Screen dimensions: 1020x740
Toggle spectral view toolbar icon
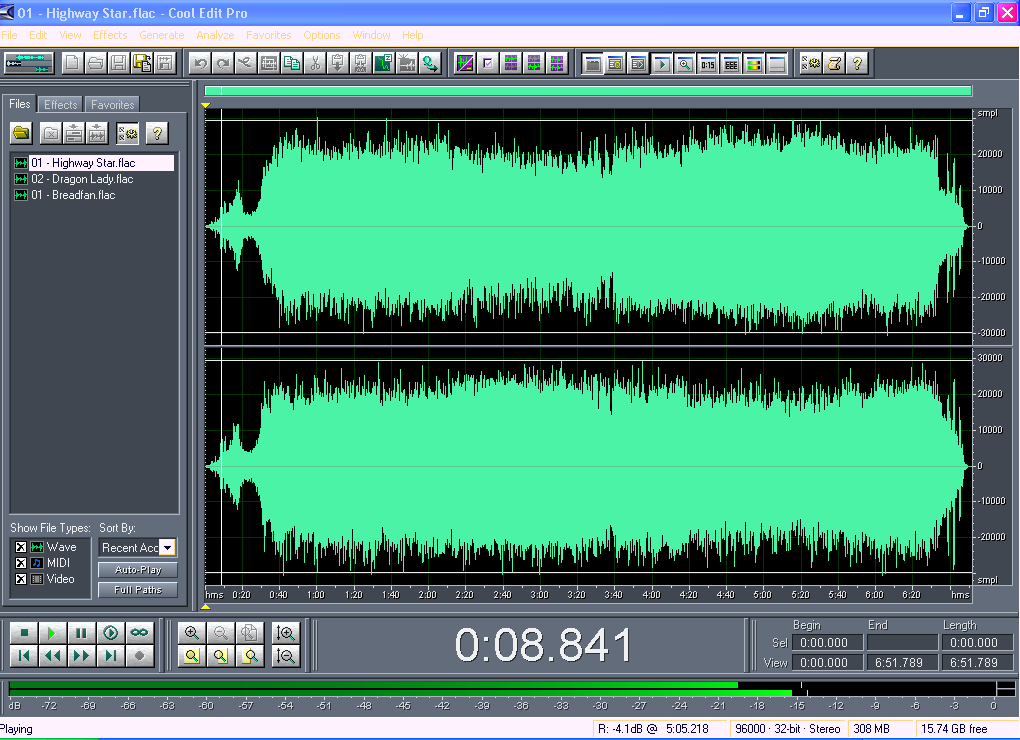click(464, 63)
